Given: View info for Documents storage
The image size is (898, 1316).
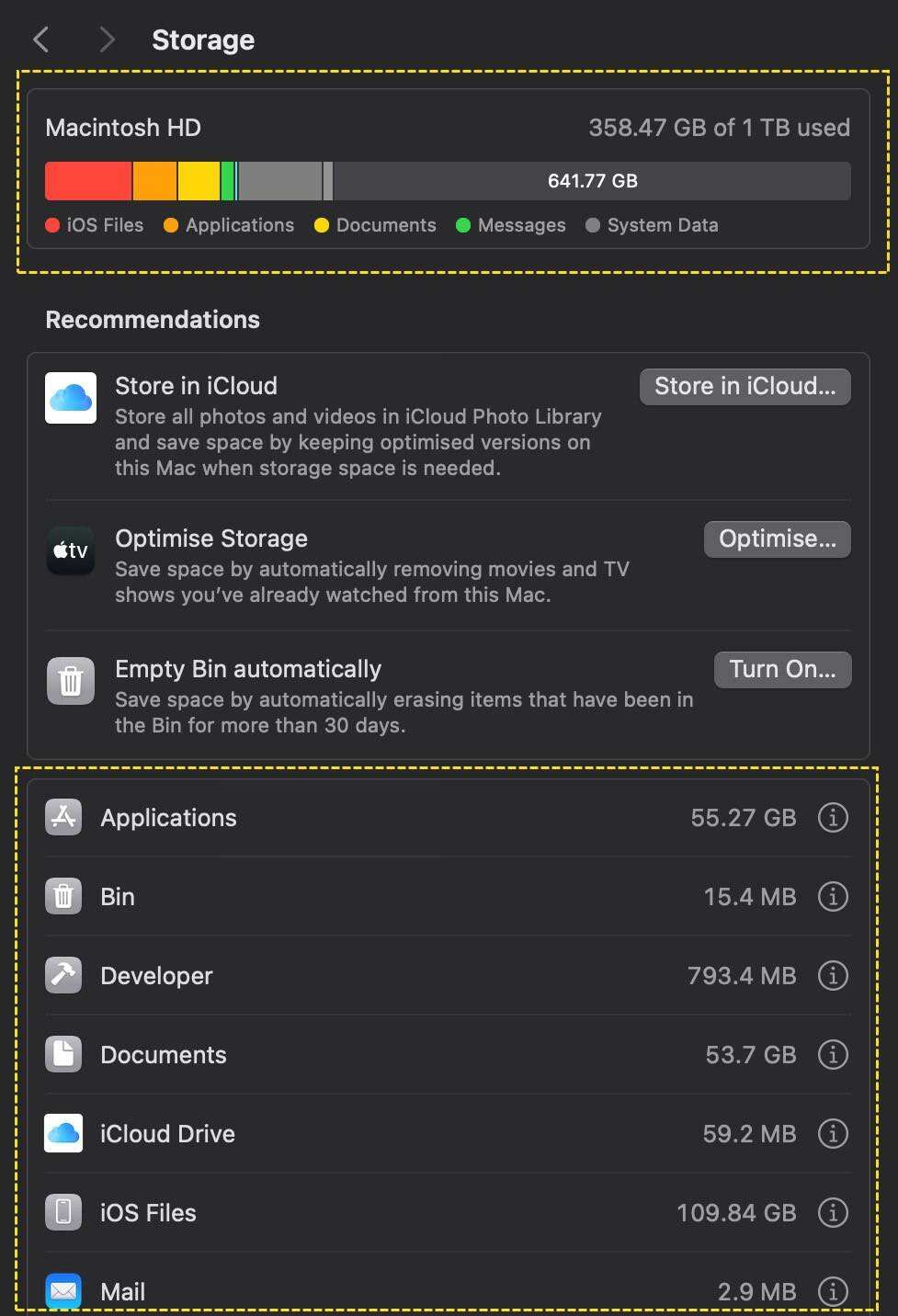Looking at the screenshot, I should click(832, 1054).
